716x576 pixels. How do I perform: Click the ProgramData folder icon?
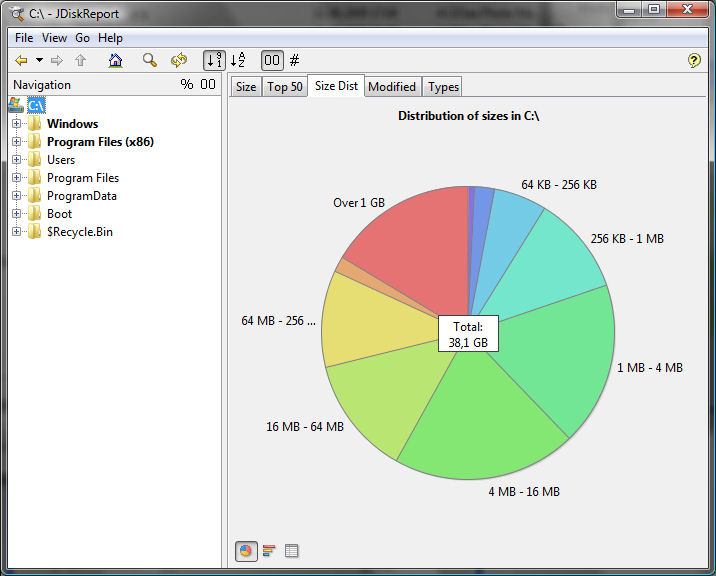(x=35, y=196)
